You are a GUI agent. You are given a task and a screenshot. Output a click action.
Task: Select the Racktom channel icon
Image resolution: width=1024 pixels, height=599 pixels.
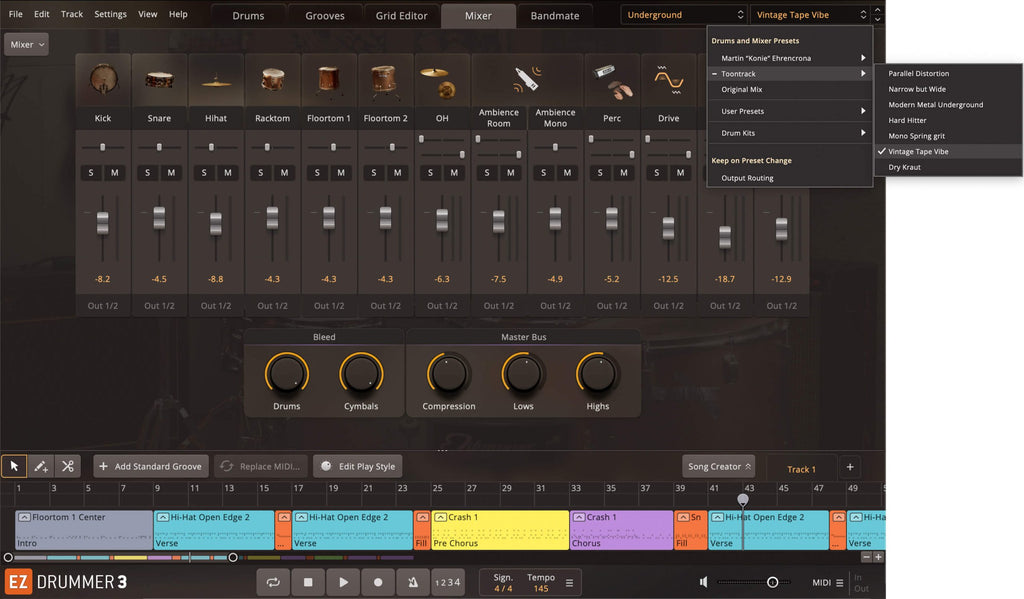[x=272, y=80]
